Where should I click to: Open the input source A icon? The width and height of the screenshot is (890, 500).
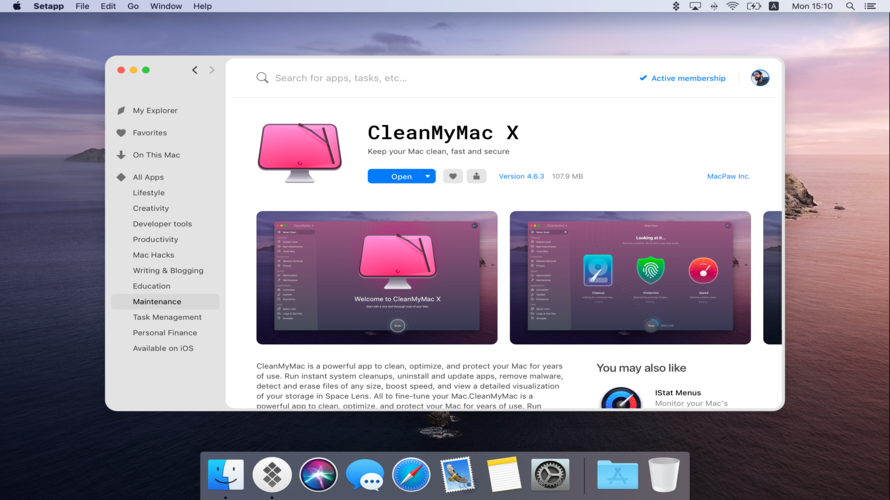point(774,6)
